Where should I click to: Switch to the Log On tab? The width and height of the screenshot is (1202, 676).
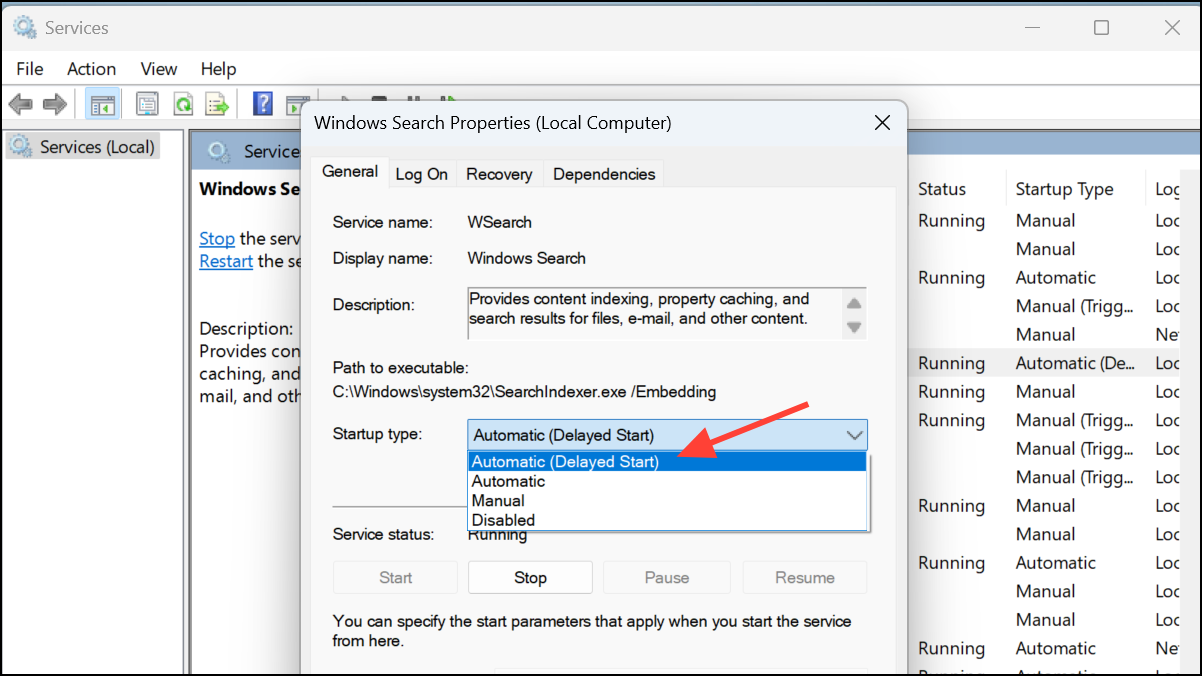pos(421,173)
